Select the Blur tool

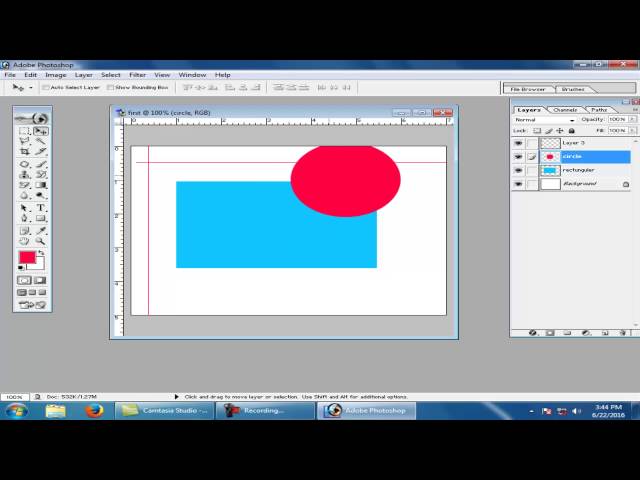click(x=24, y=196)
